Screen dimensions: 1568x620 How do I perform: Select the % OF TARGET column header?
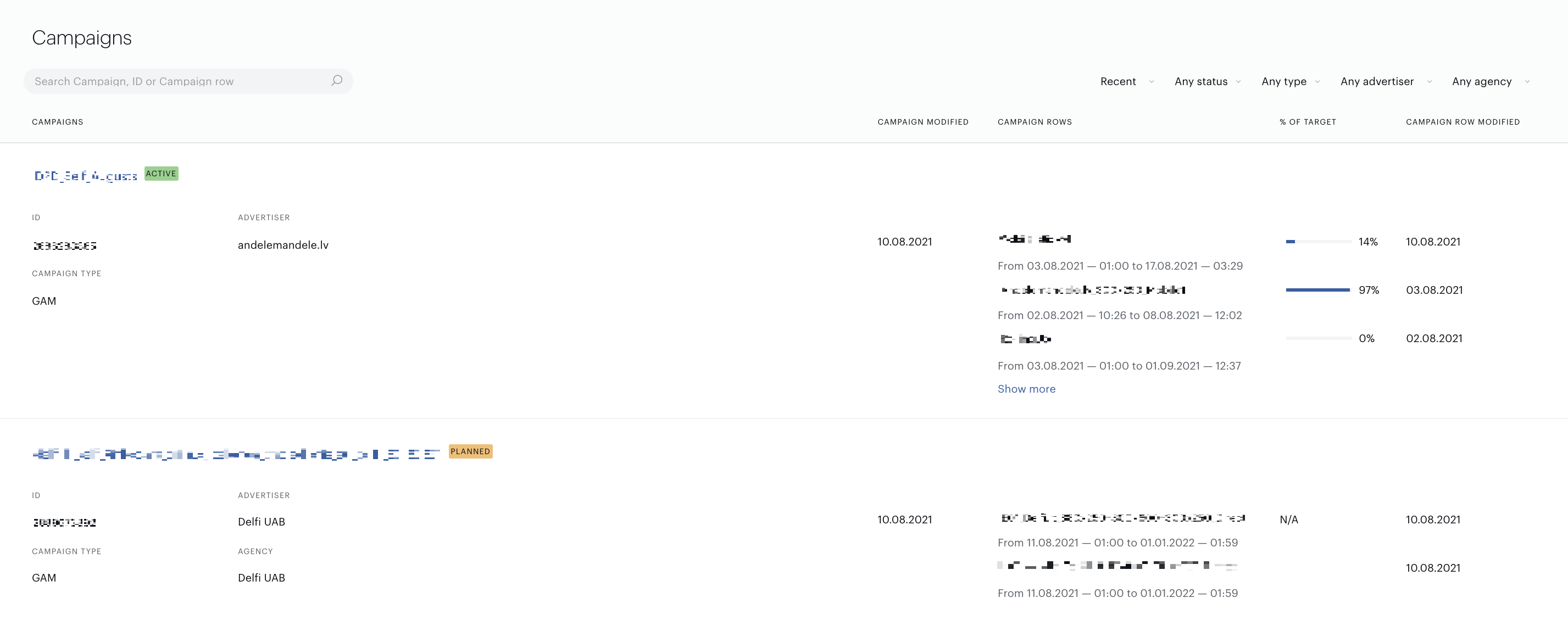[1308, 122]
